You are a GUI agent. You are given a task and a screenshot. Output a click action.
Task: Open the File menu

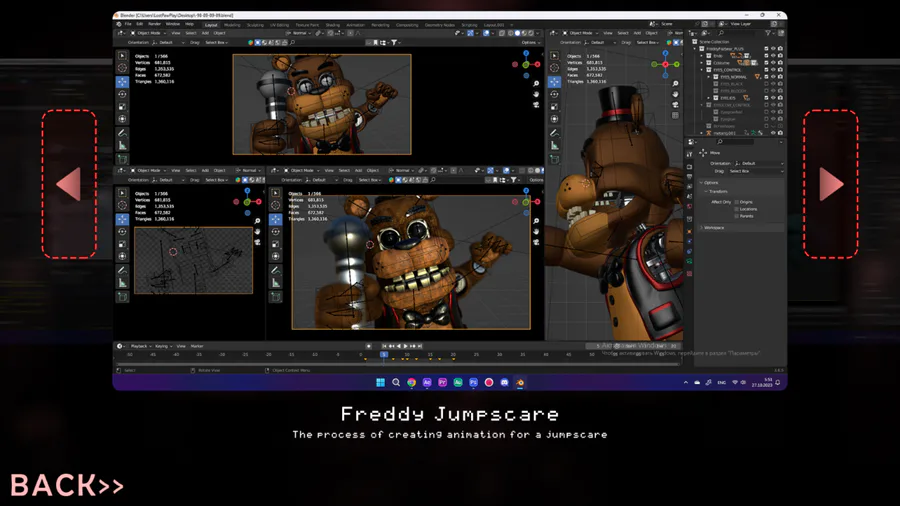pos(128,24)
